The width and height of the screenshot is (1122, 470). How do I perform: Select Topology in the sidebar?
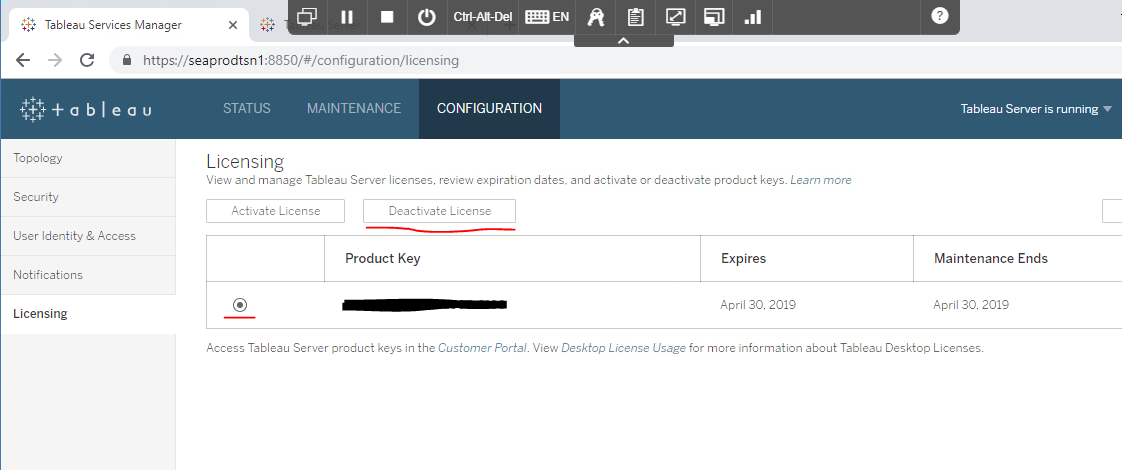(x=88, y=158)
